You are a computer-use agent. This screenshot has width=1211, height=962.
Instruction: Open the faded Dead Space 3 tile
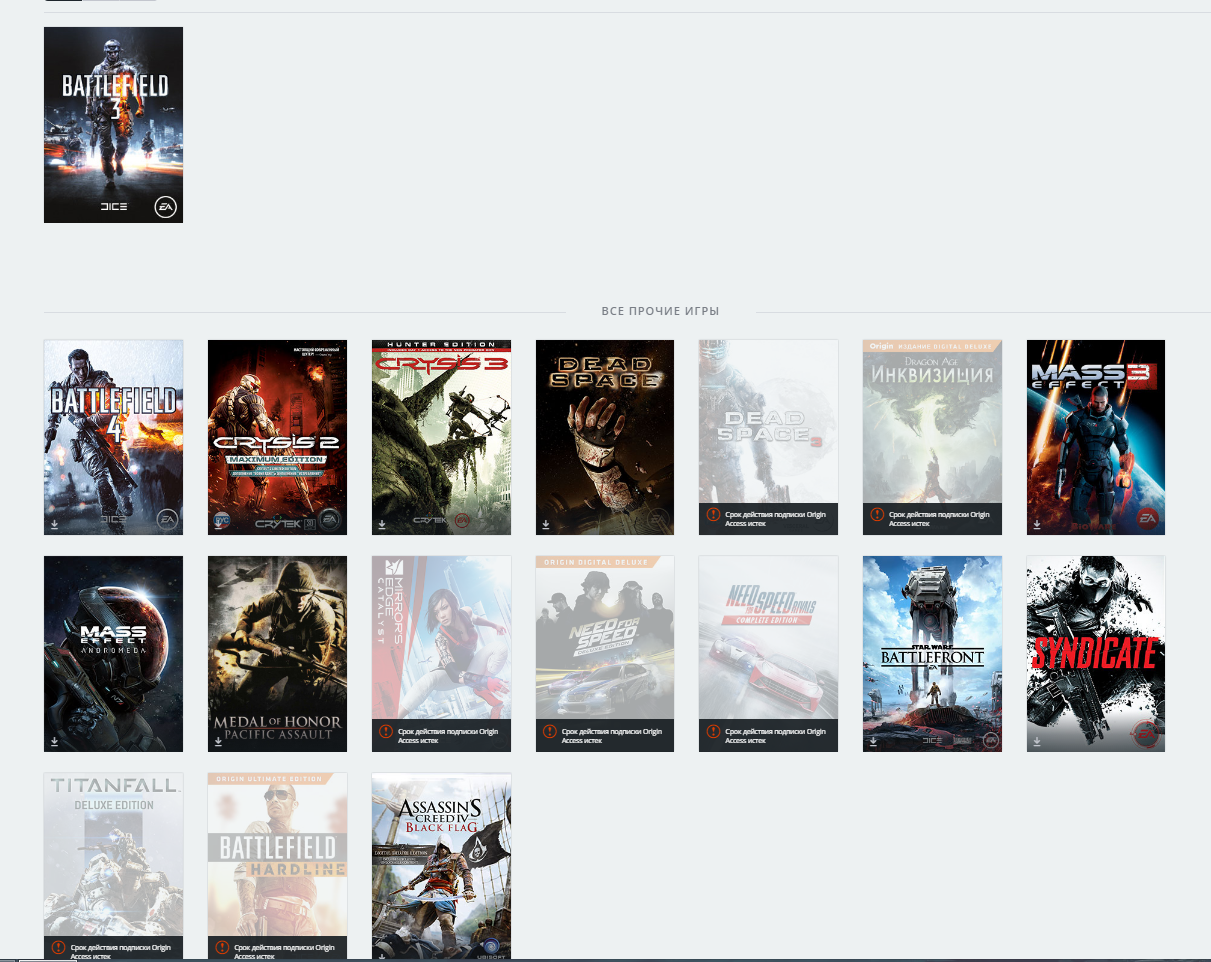(768, 437)
